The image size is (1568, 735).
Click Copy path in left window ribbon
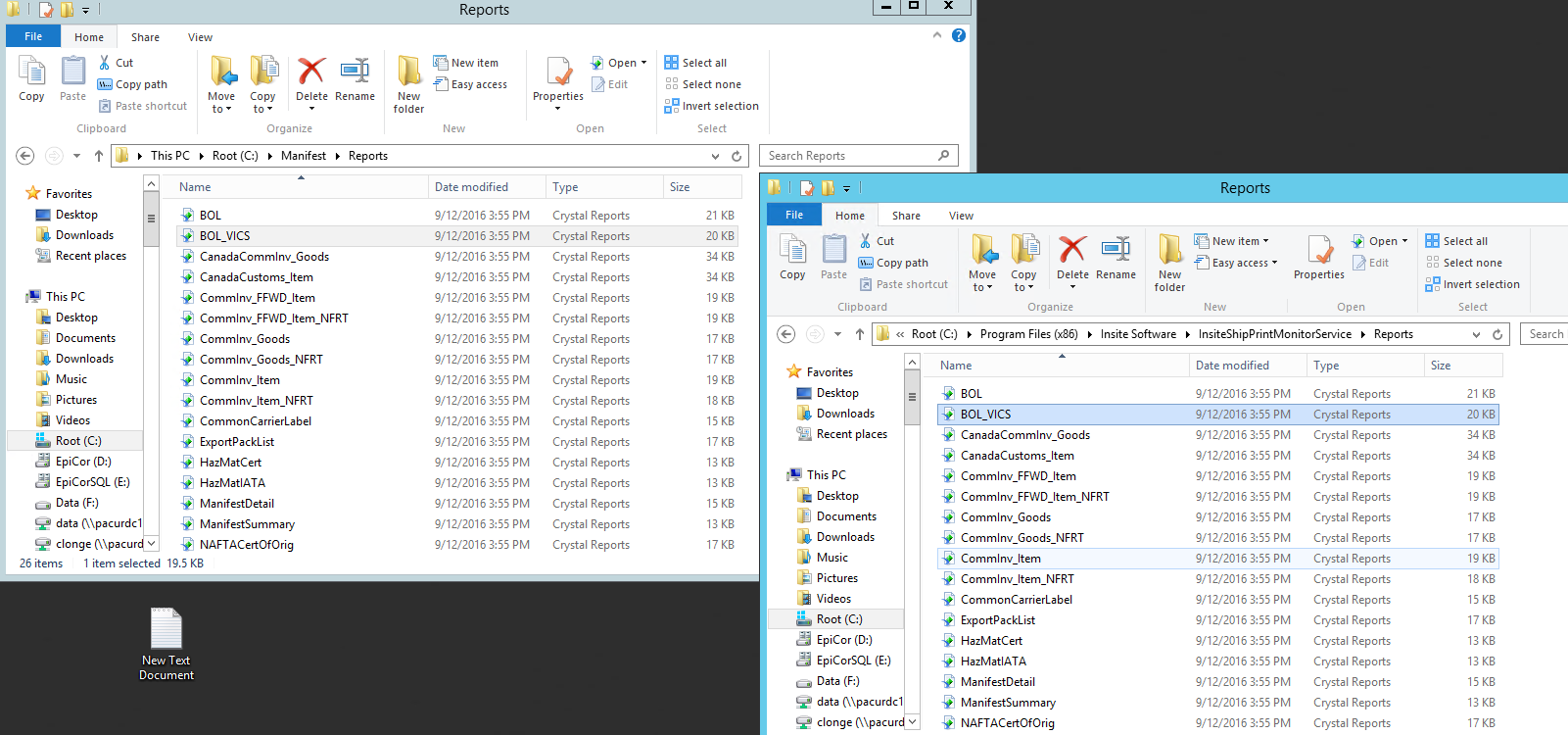coord(132,84)
